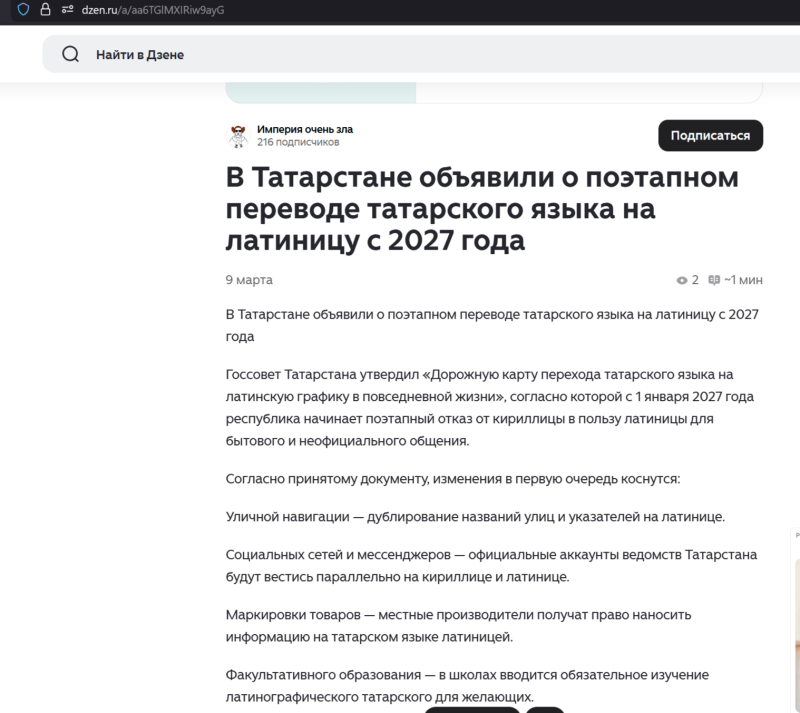This screenshot has height=713, width=800.
Task: Click the ~1 мин reading time label
Action: (744, 280)
